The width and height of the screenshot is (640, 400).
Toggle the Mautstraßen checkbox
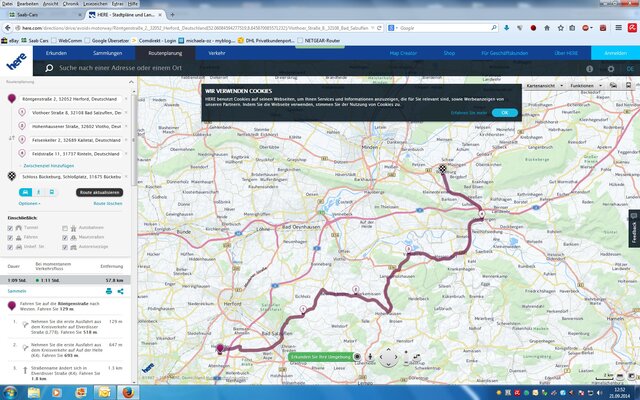click(65, 238)
